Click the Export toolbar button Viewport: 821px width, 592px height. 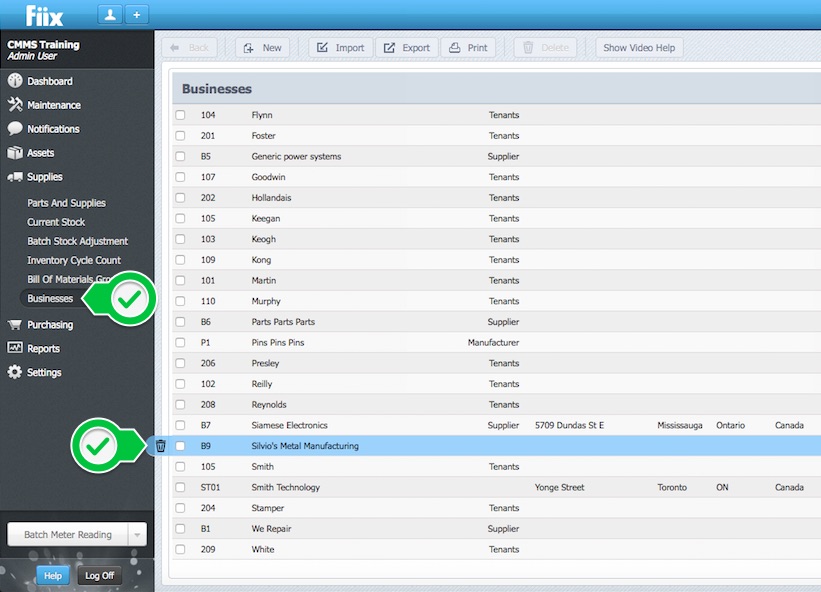point(407,48)
